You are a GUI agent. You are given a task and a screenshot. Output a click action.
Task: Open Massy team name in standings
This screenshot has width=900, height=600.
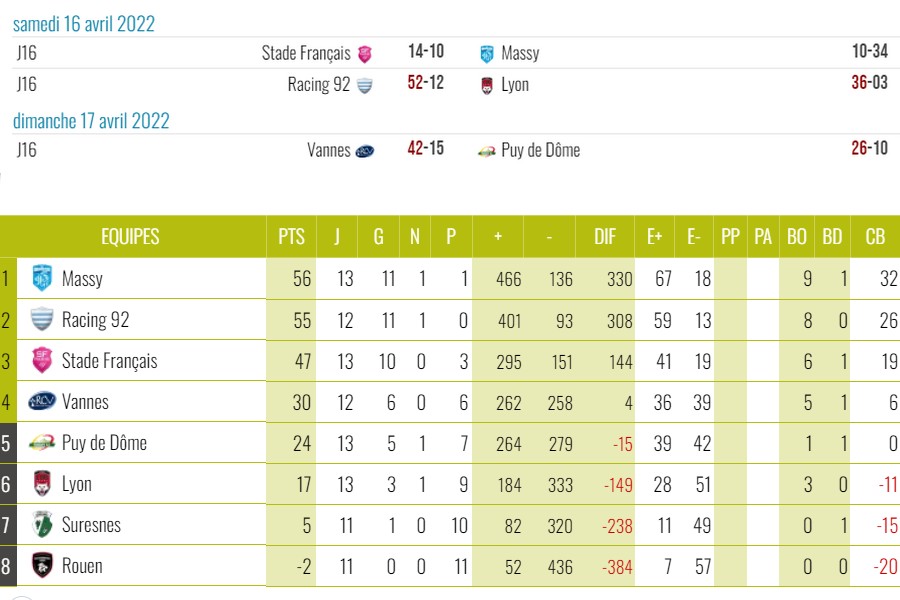point(82,278)
